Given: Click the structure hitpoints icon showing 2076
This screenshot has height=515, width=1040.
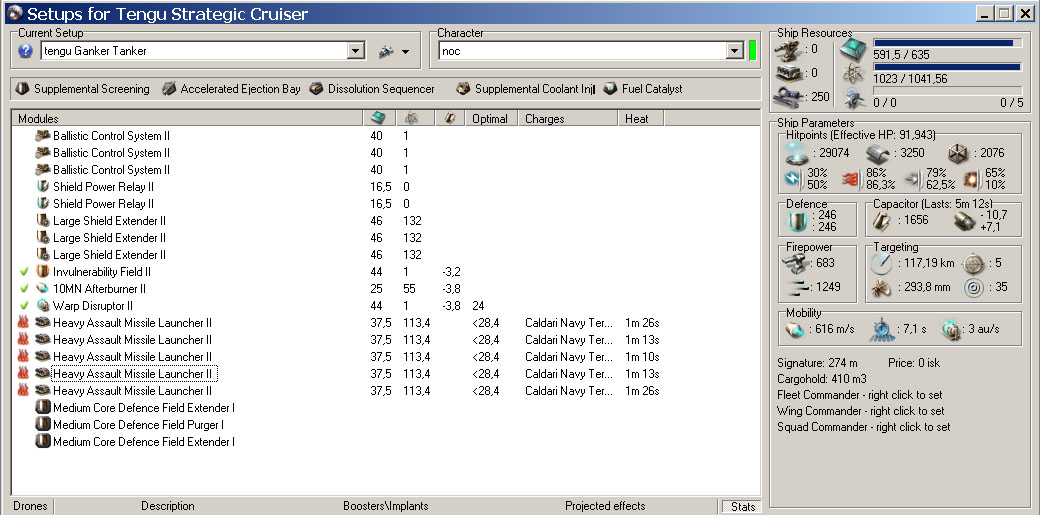Looking at the screenshot, I should [x=958, y=153].
